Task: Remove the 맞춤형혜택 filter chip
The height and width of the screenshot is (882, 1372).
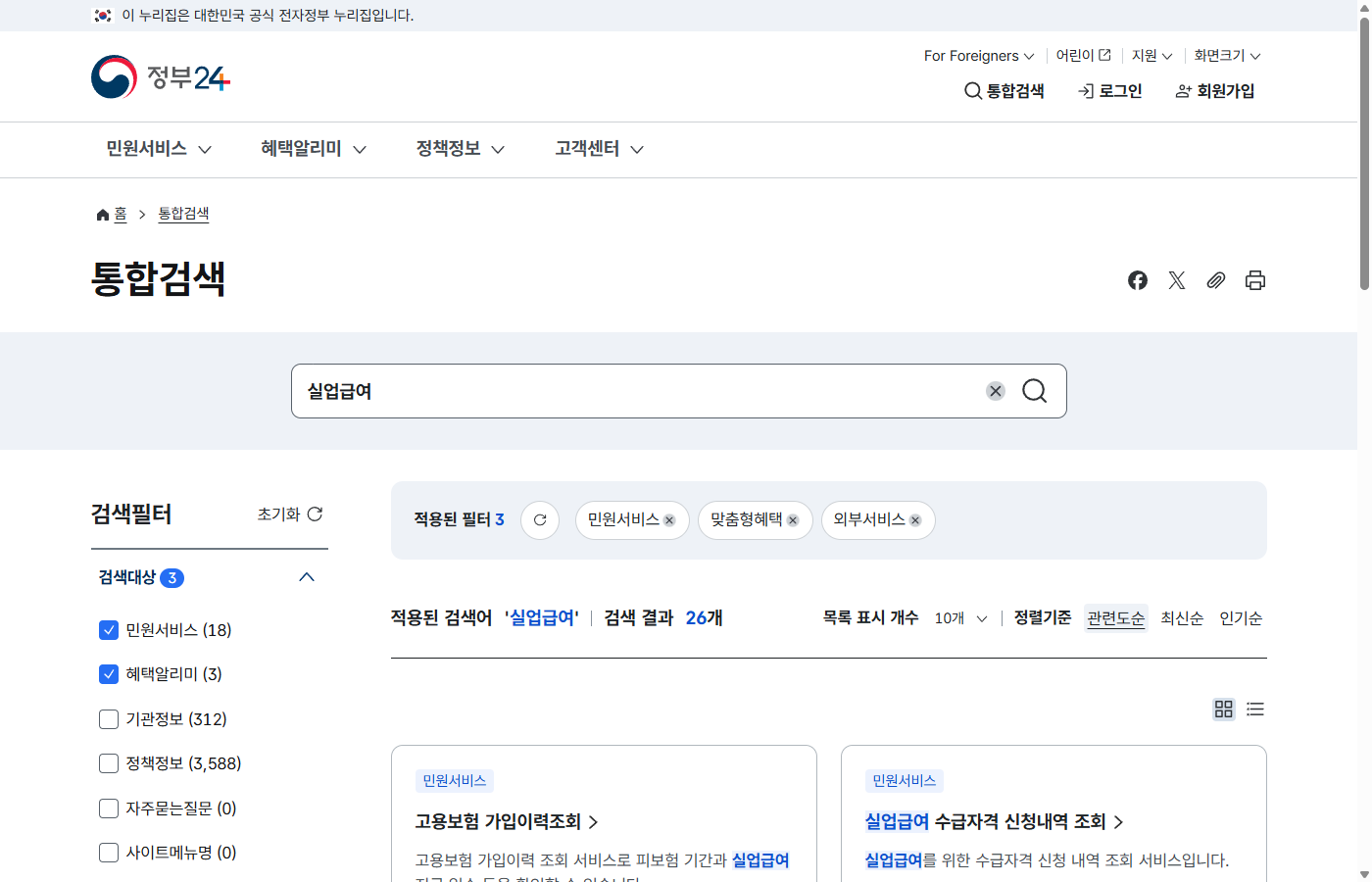Action: click(x=794, y=520)
